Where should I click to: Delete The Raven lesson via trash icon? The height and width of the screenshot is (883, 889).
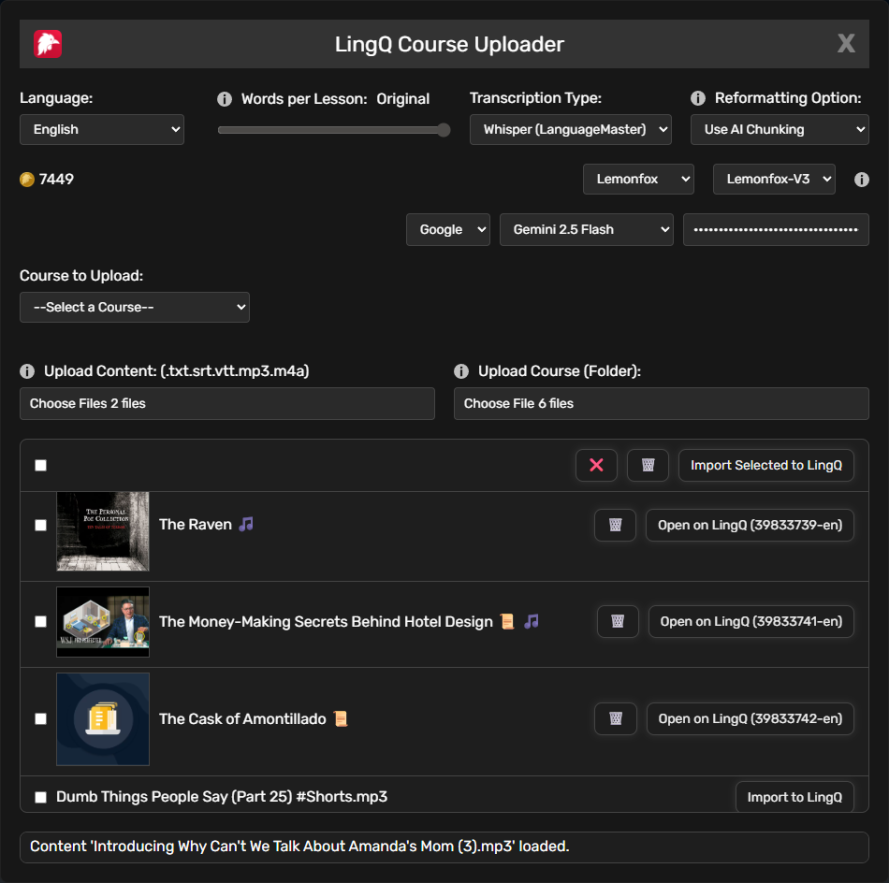(x=615, y=525)
